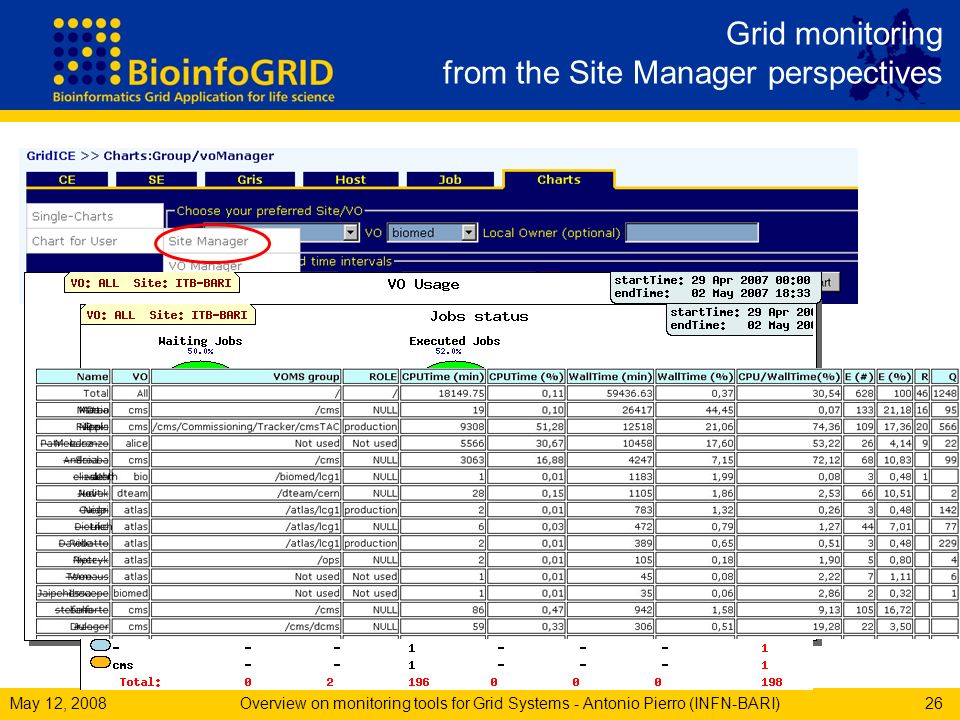Viewport: 960px width, 720px height.
Task: Click the /dteam/cern group cell
Action: pos(246,493)
